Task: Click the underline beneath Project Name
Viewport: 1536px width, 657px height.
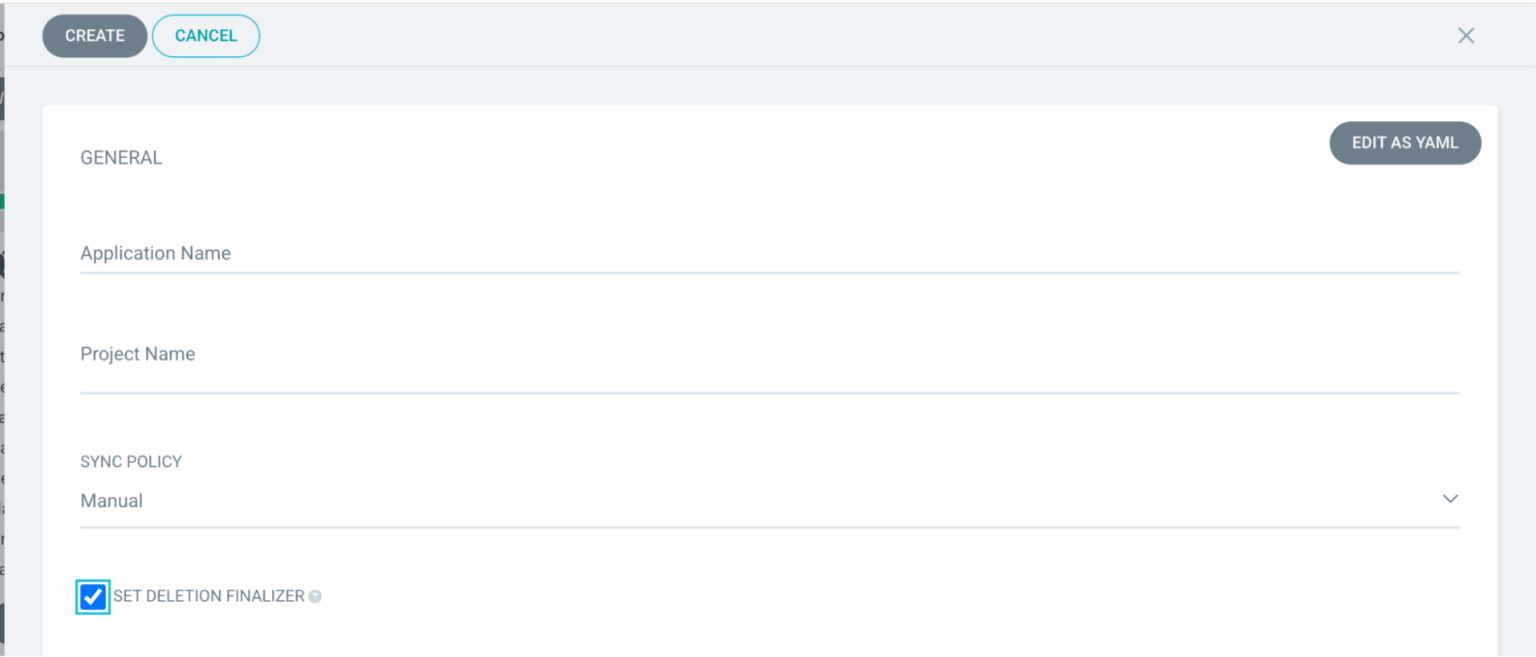Action: click(x=768, y=392)
